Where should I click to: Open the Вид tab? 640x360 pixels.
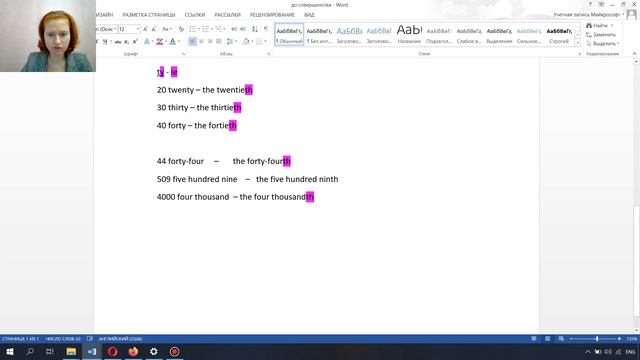coord(309,15)
